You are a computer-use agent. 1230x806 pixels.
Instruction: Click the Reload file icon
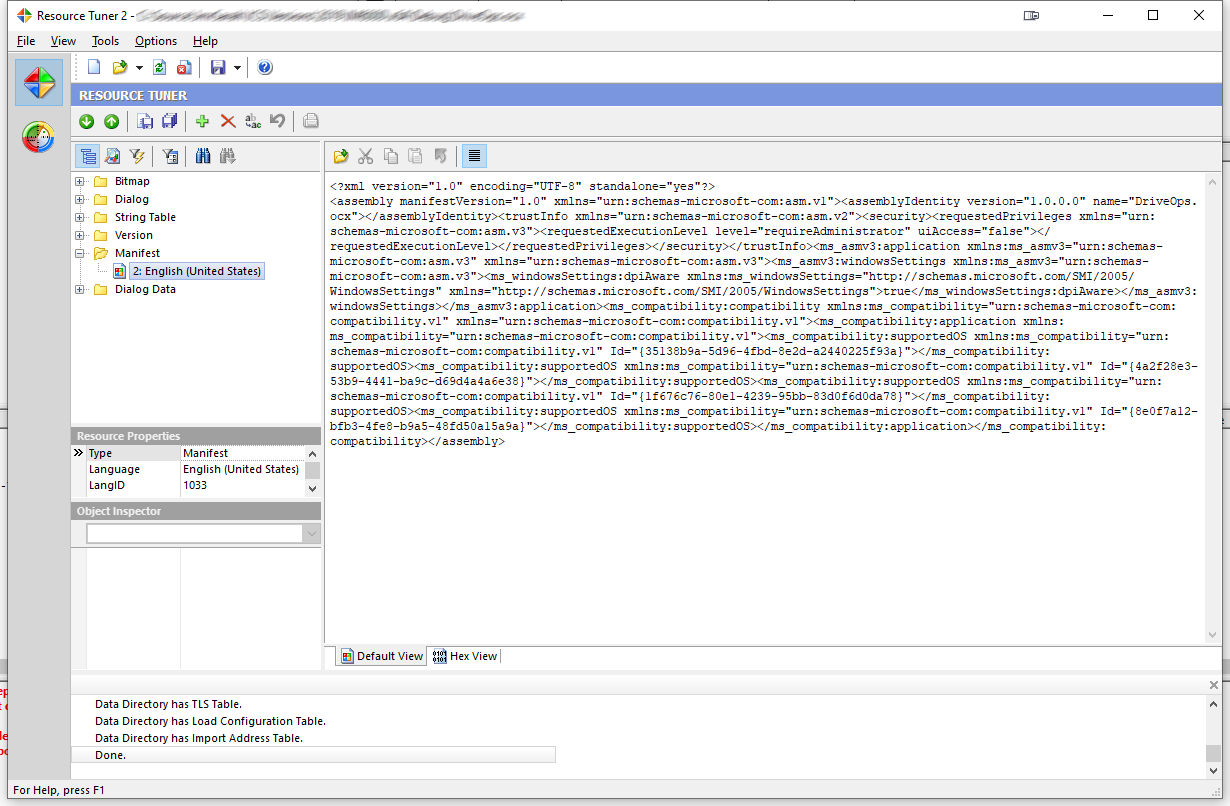(x=160, y=67)
